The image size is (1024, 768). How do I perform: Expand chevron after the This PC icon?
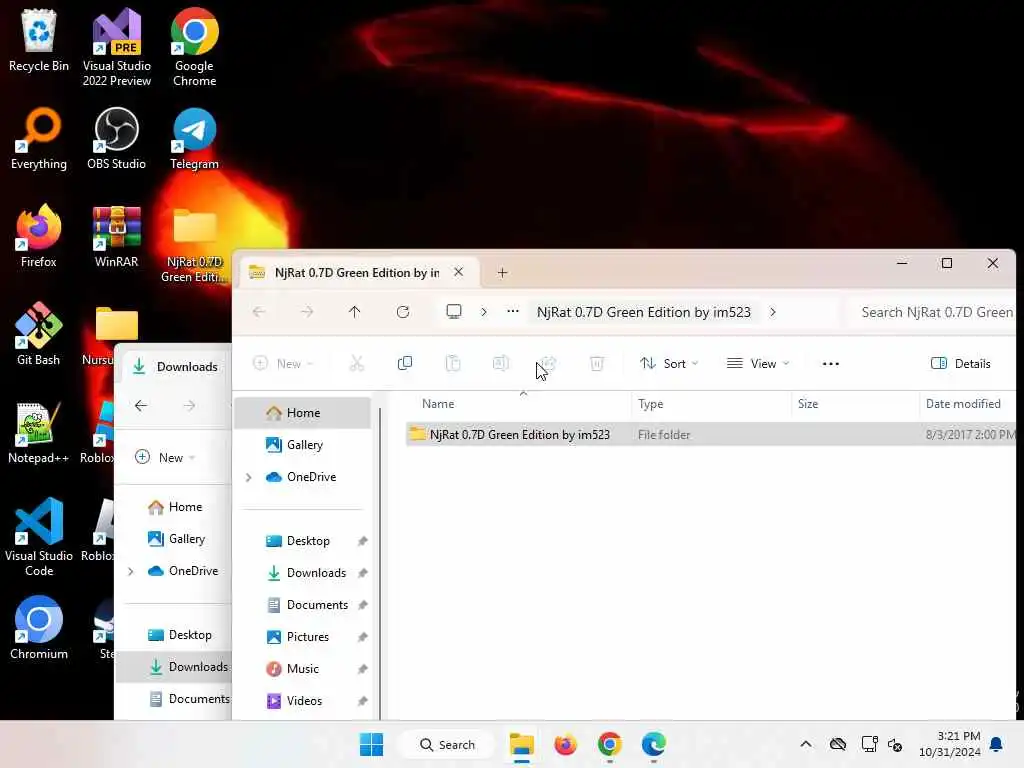[484, 312]
